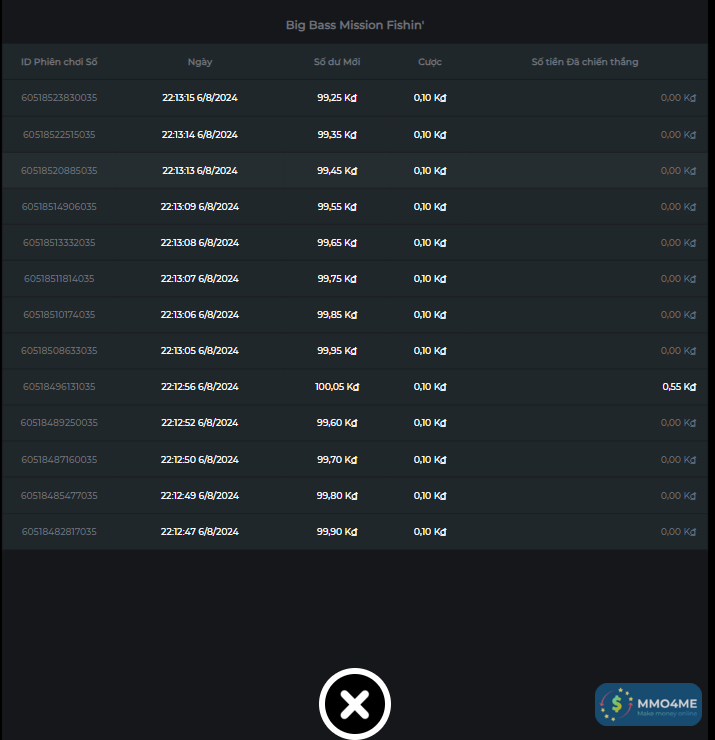Select session ID 60518523830035

[59, 98]
